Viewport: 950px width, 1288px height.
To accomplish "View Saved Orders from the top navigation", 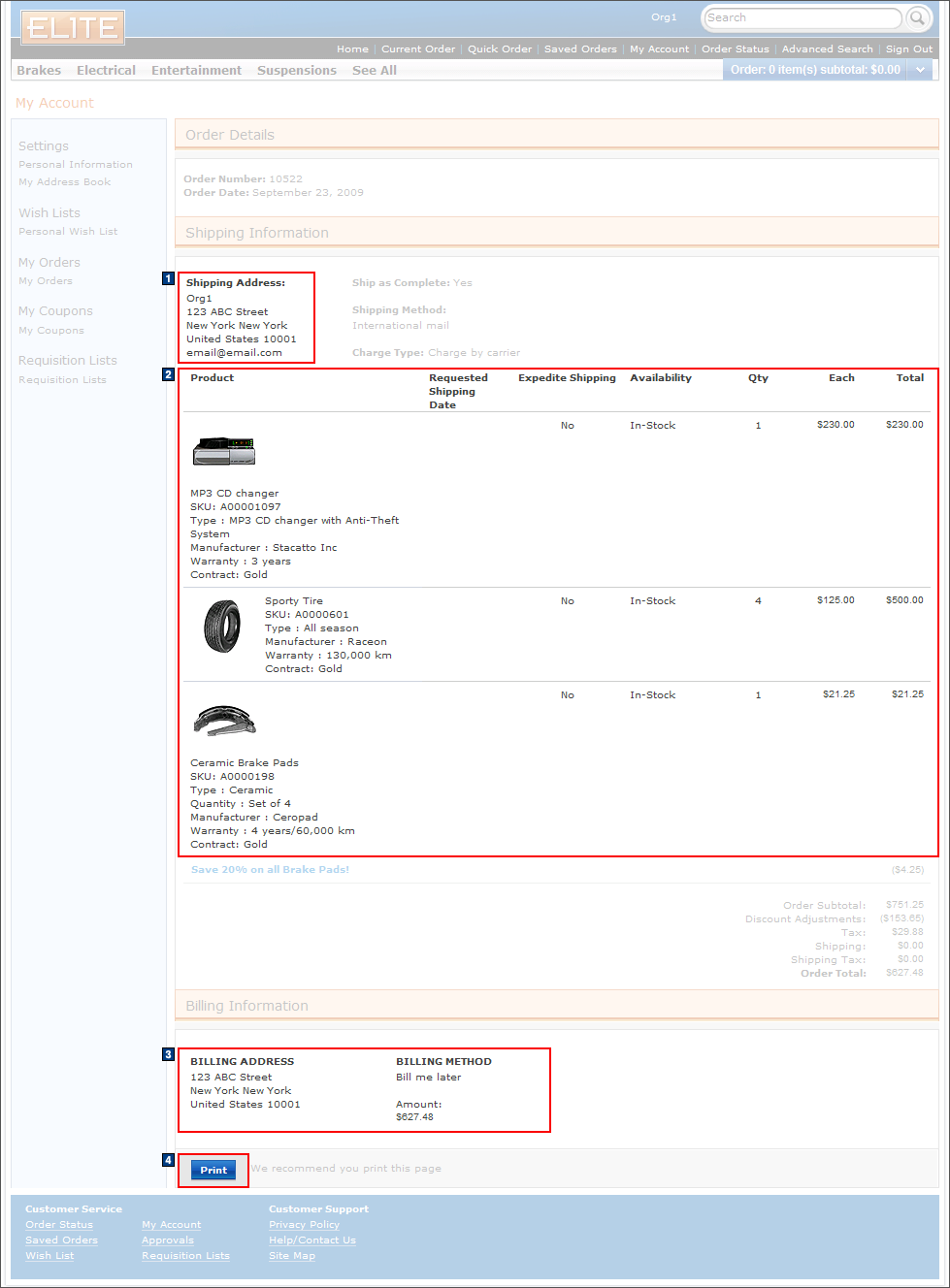I will [579, 48].
